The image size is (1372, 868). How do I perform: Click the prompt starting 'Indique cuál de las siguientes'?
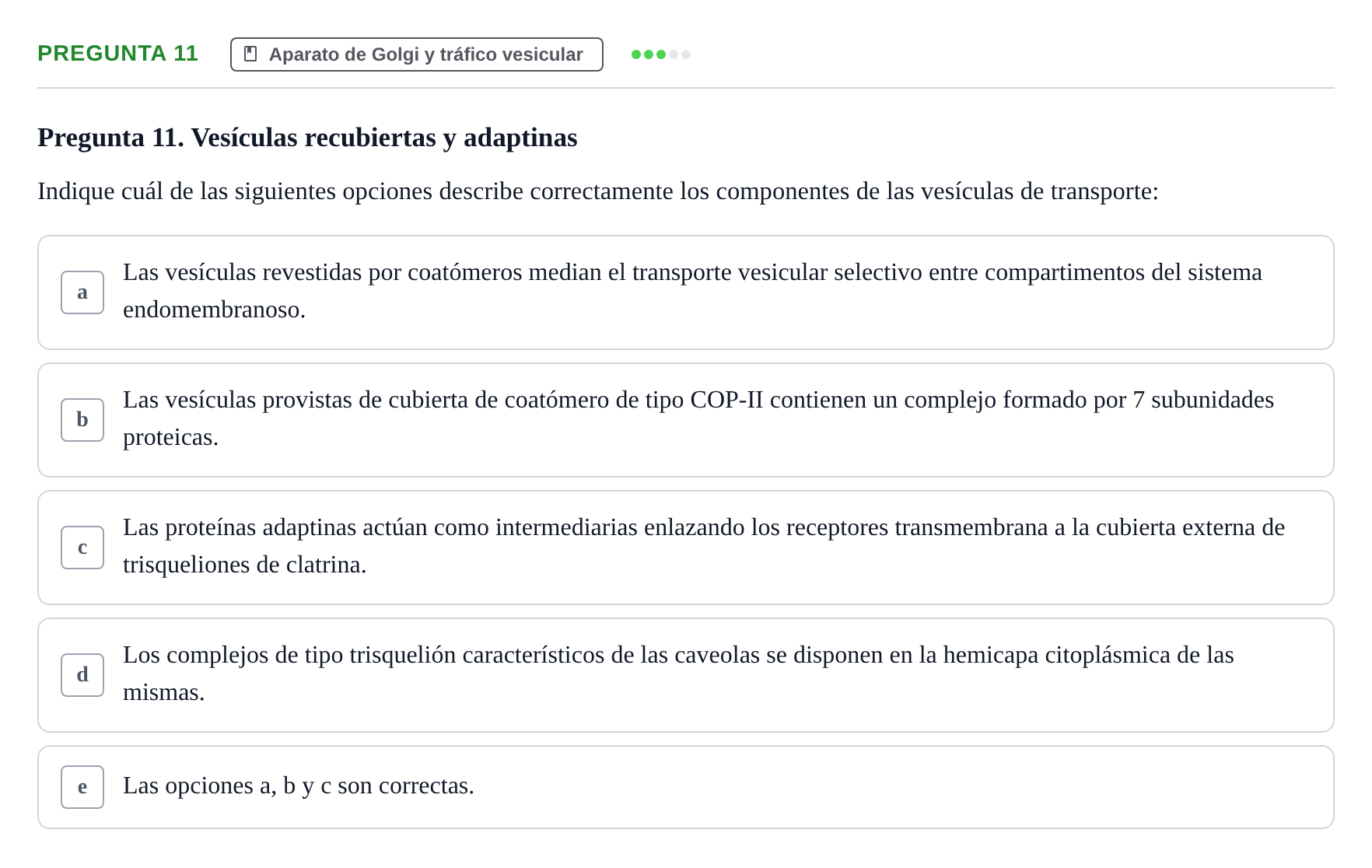(598, 191)
